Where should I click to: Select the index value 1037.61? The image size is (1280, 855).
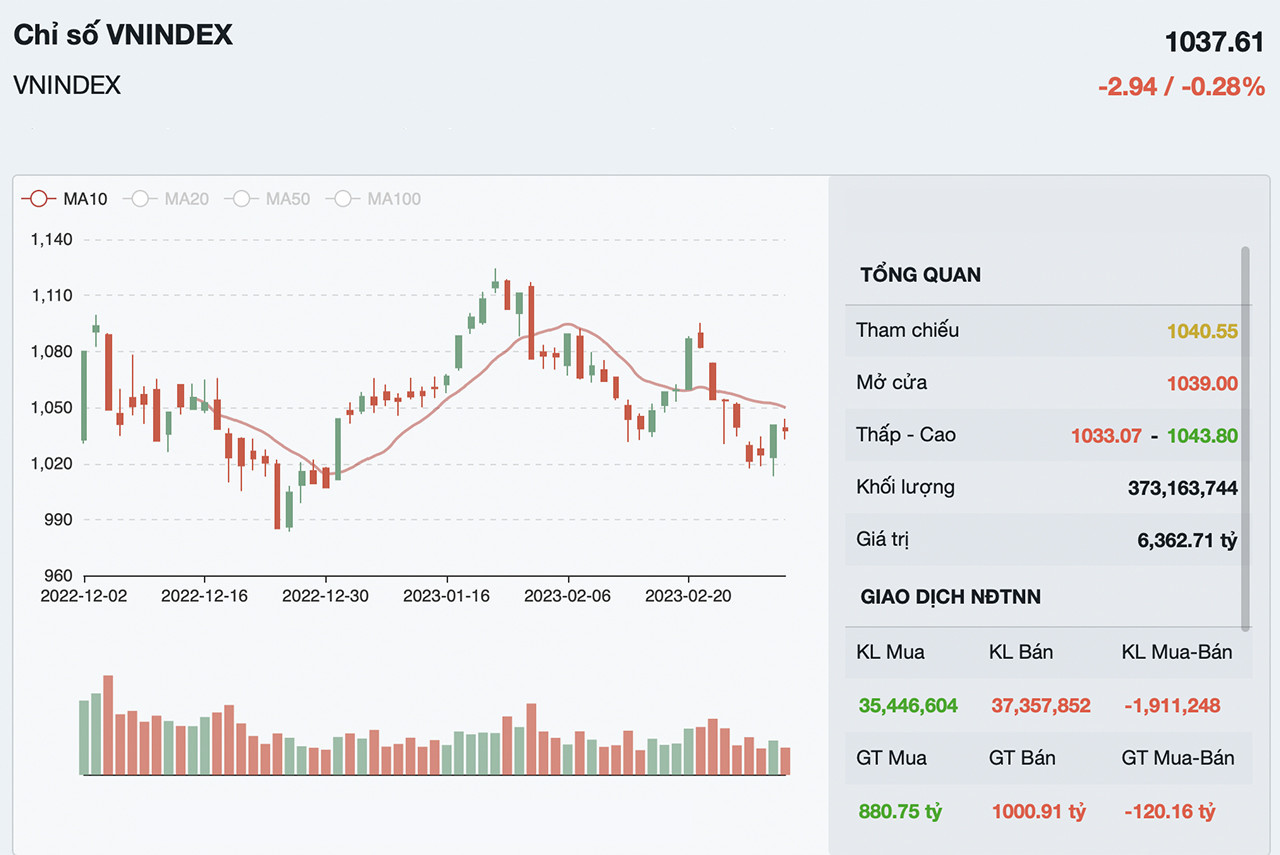coord(1214,42)
